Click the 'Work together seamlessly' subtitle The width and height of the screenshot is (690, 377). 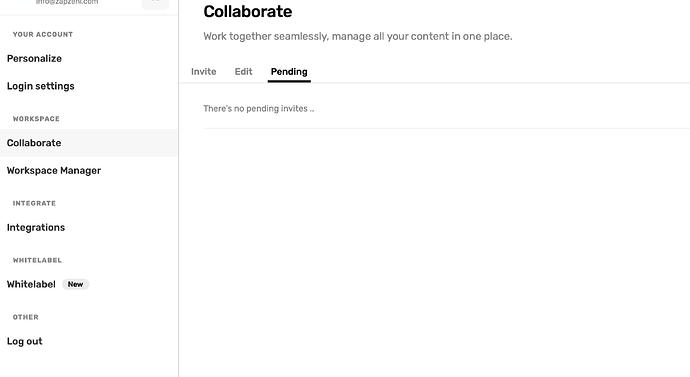point(358,36)
